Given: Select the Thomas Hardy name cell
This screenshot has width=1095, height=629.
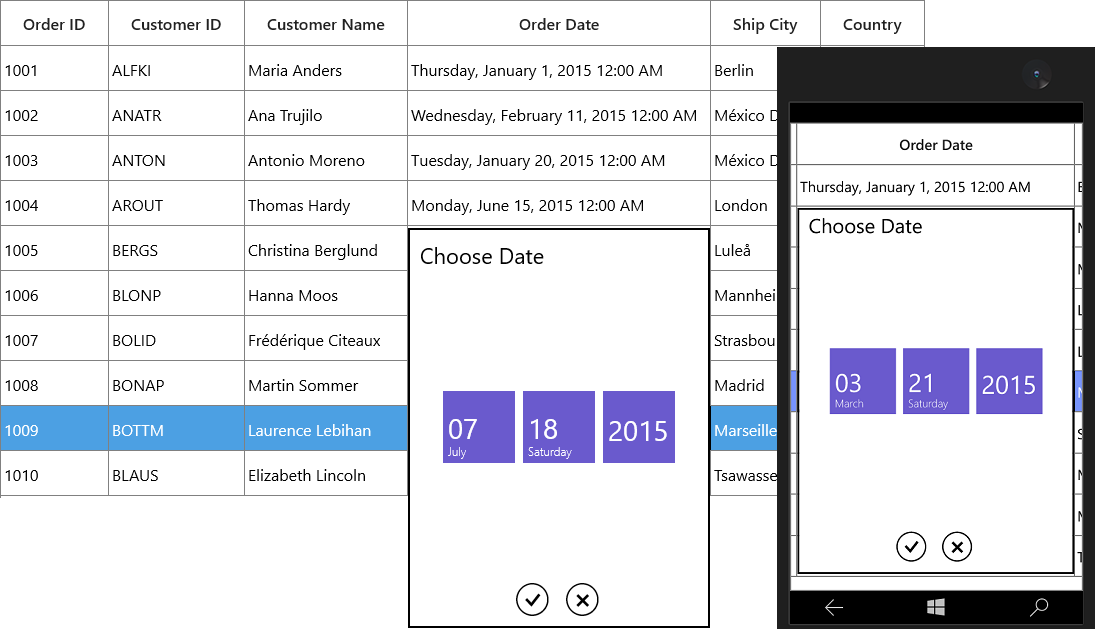Looking at the screenshot, I should point(325,204).
